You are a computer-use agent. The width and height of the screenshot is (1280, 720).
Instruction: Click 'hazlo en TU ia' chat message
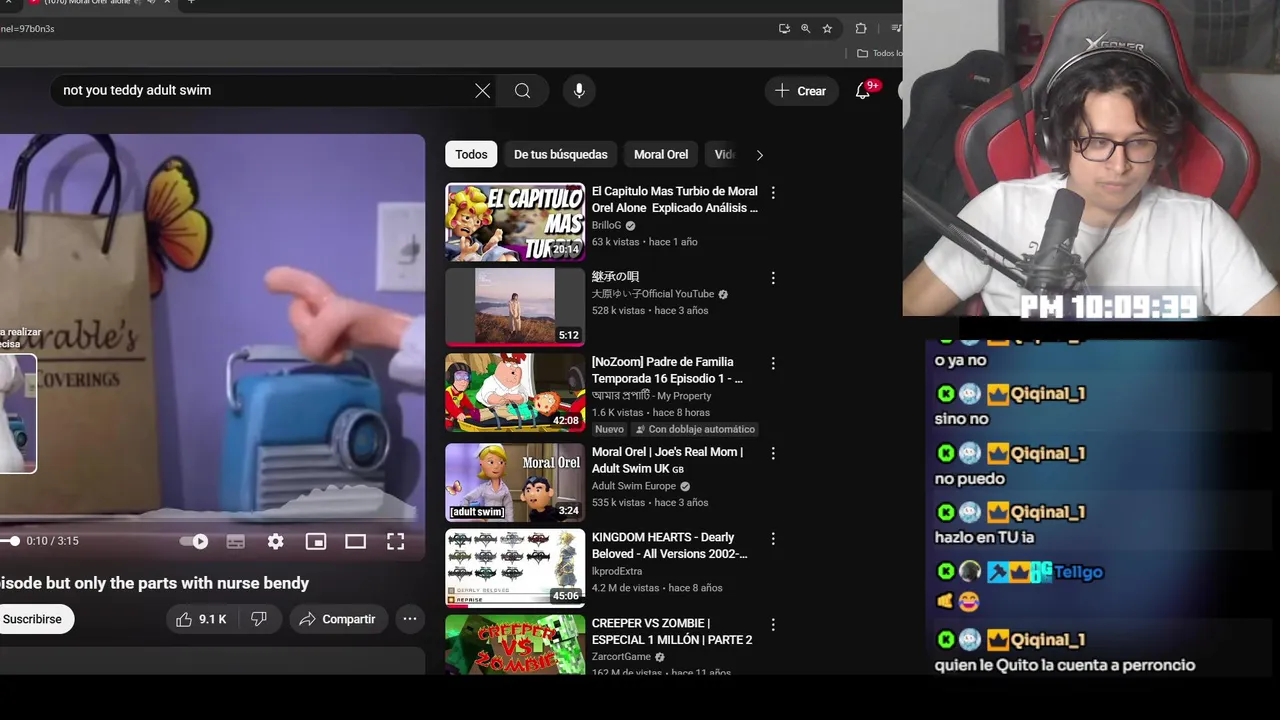tap(984, 538)
